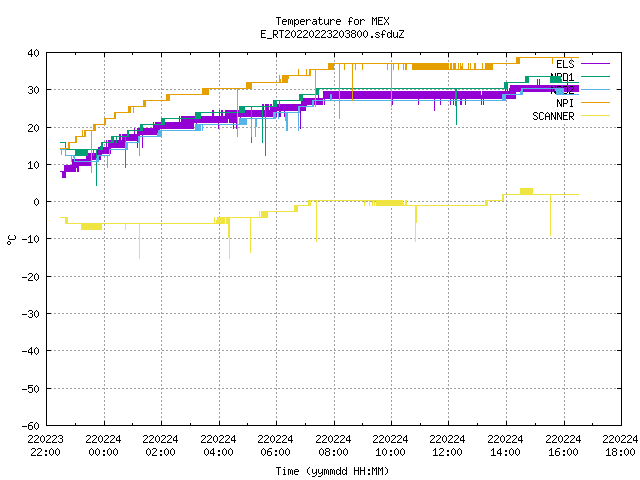Click the NPD1 legend label
640x480 pixels.
click(x=562, y=77)
